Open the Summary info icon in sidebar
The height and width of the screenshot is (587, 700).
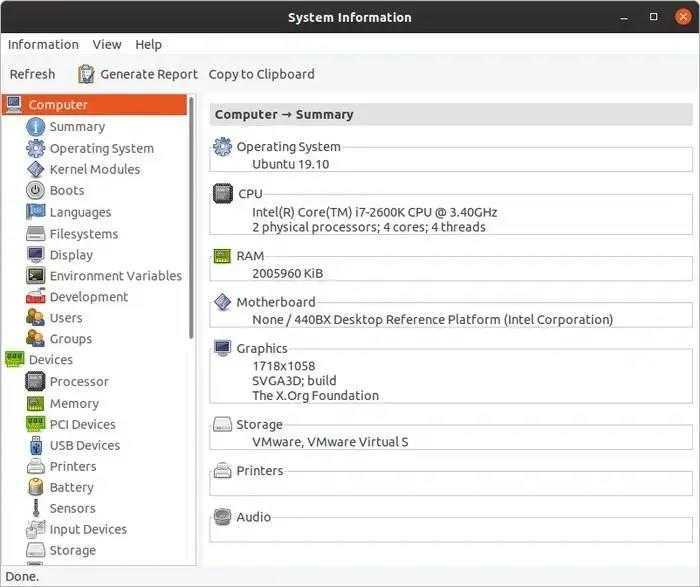pyautogui.click(x=35, y=127)
